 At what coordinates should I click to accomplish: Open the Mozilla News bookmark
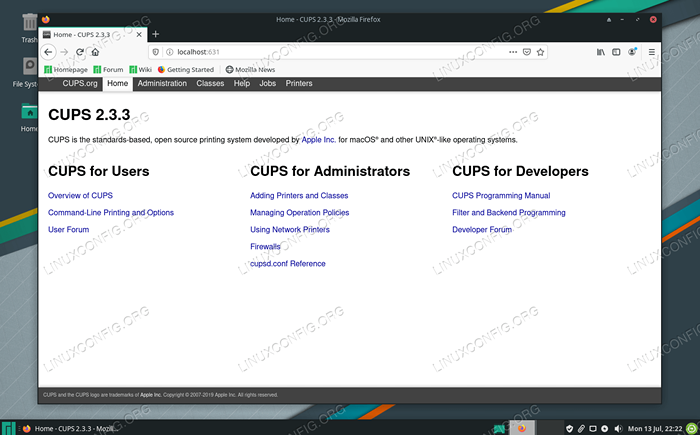250,70
